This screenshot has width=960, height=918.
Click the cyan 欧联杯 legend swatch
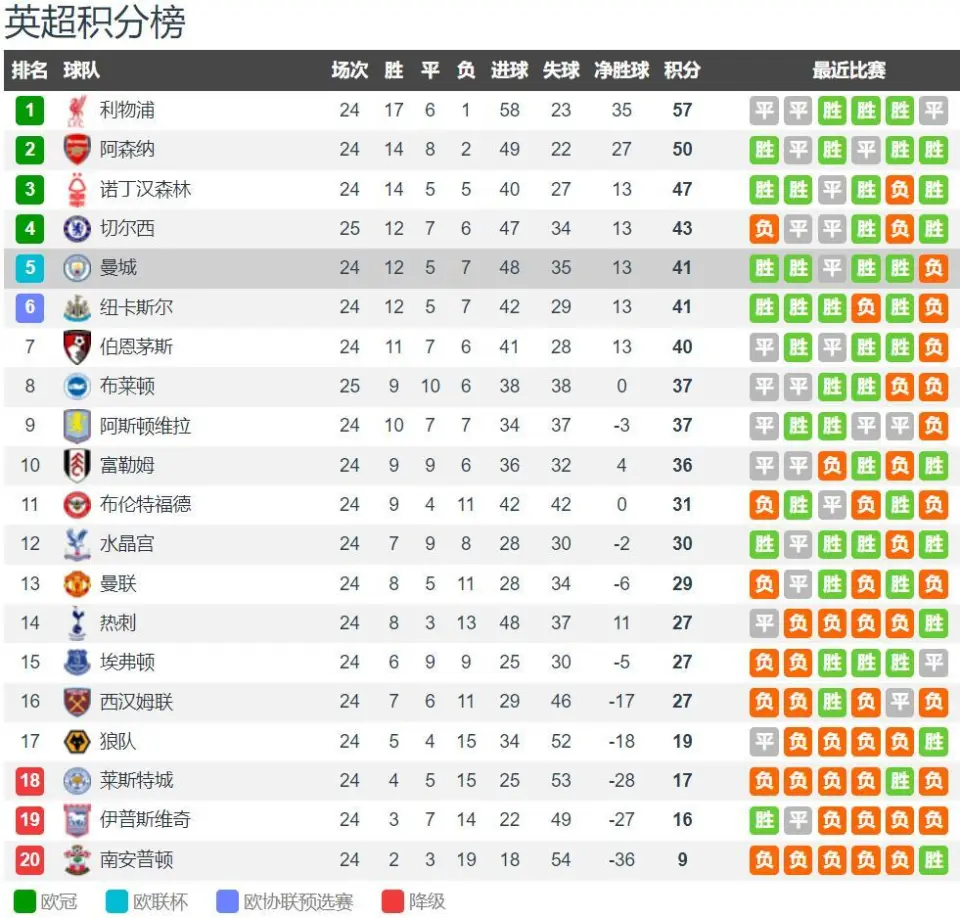(x=117, y=901)
